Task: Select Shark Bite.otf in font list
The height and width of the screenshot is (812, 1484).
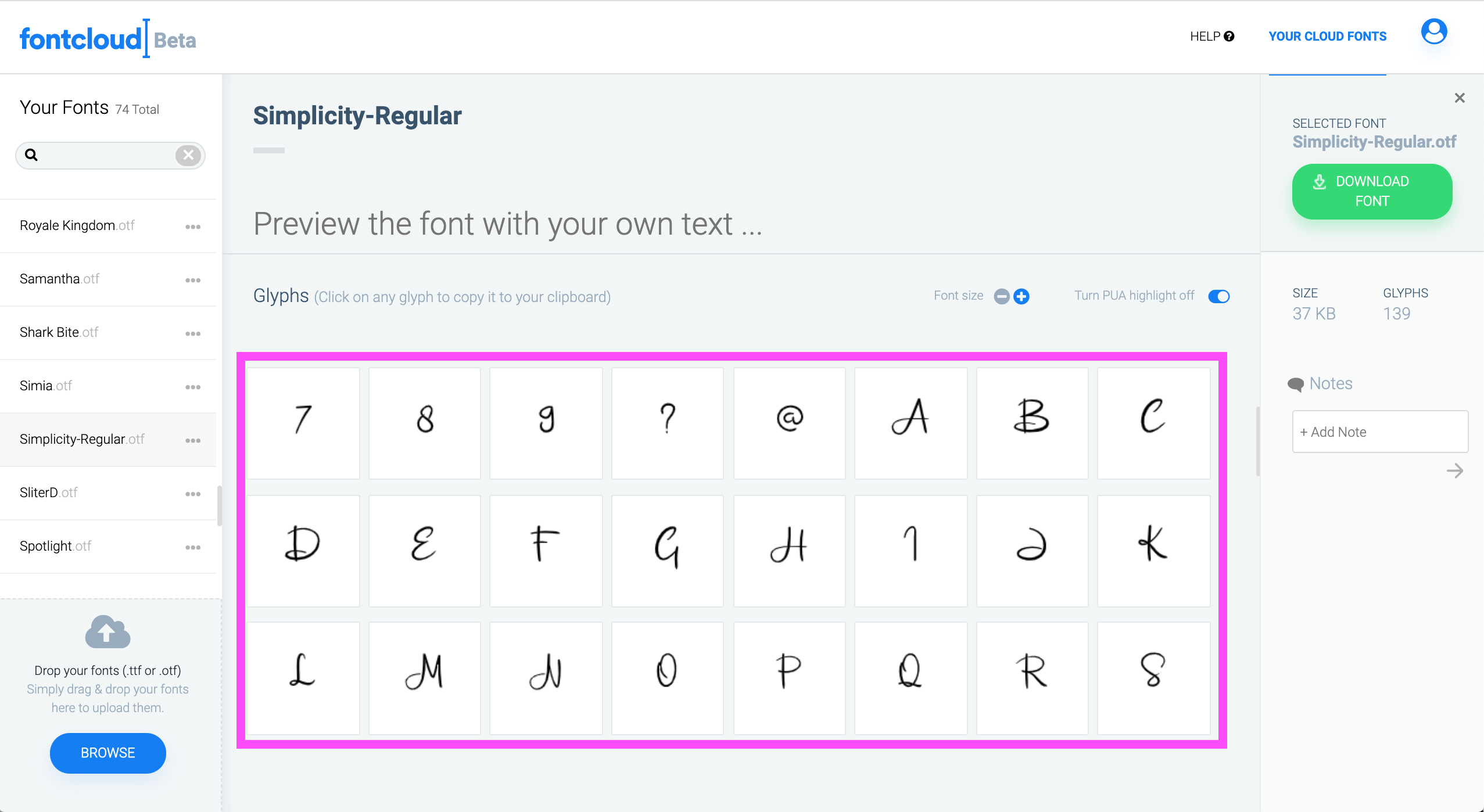Action: (108, 333)
